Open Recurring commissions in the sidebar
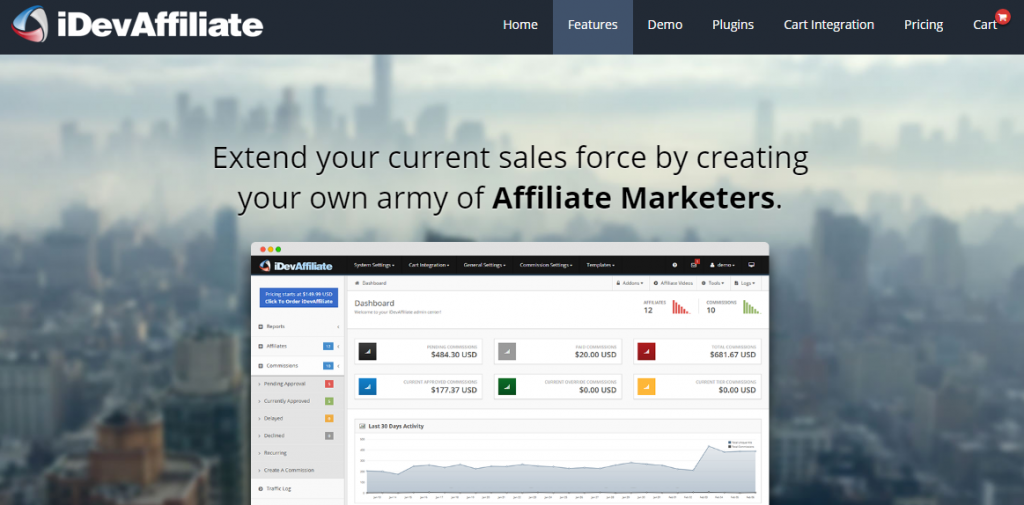Screen dimensions: 1024x505 pos(298,453)
